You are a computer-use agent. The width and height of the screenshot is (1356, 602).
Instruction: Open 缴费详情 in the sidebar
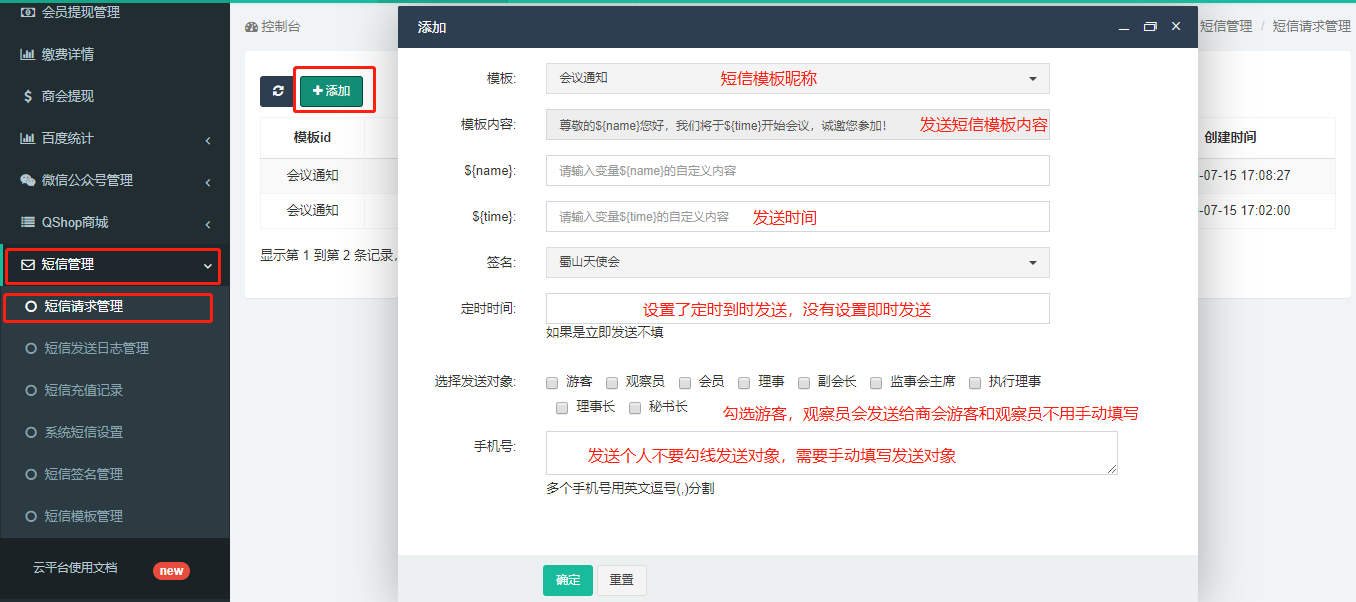pos(68,54)
